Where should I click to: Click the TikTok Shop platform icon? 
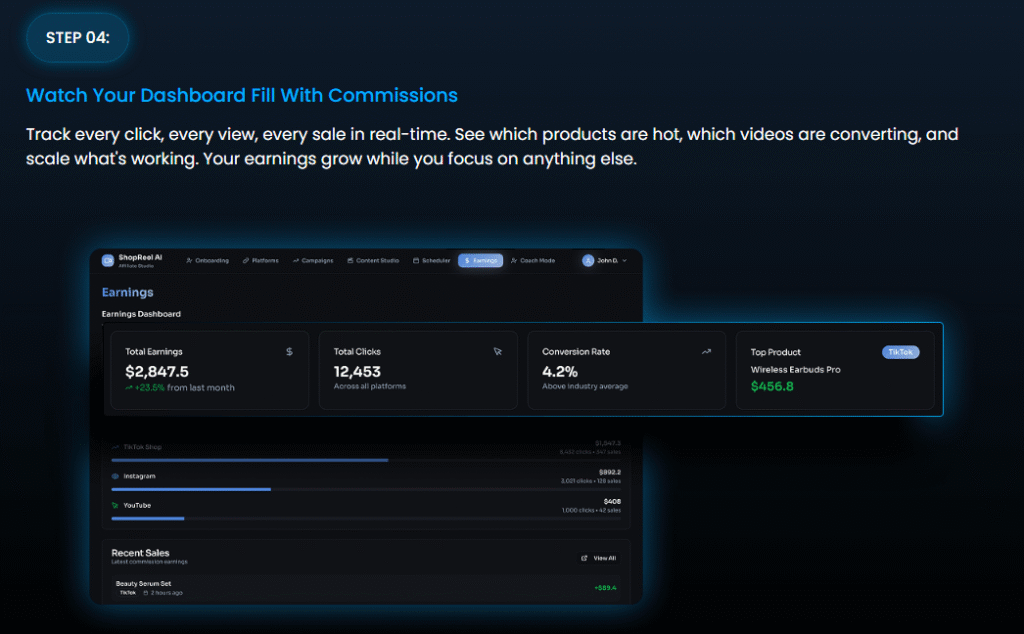[115, 446]
